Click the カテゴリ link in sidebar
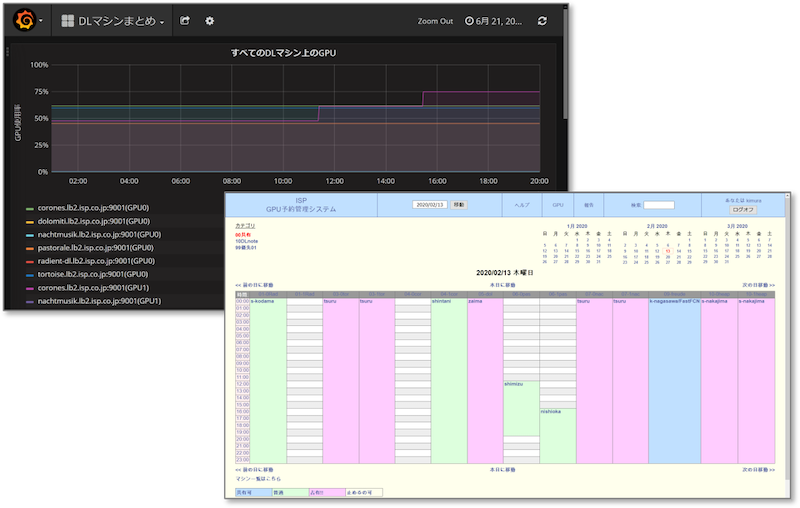The height and width of the screenshot is (508, 800). pos(245,227)
